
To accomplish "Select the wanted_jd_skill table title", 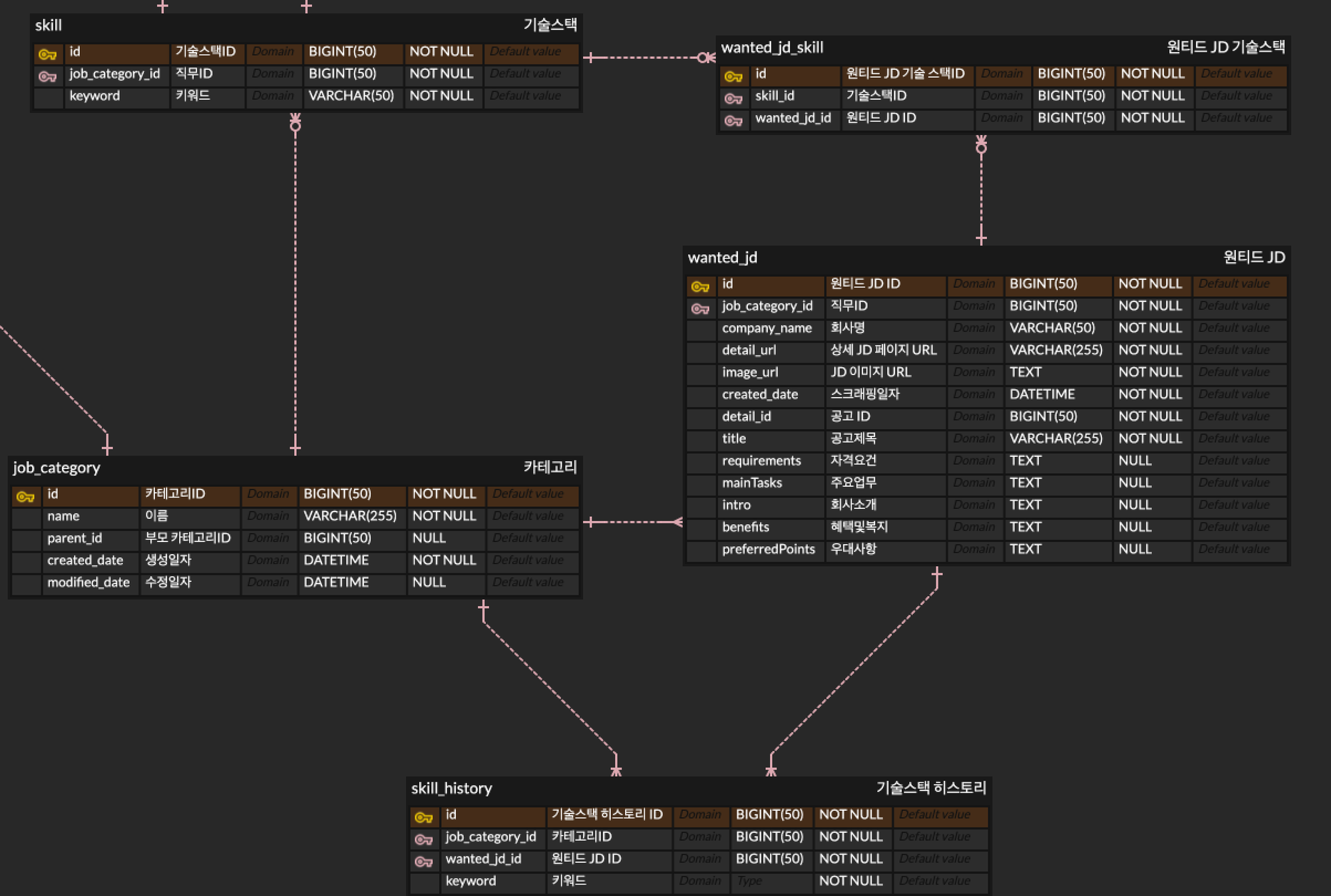I will point(772,48).
